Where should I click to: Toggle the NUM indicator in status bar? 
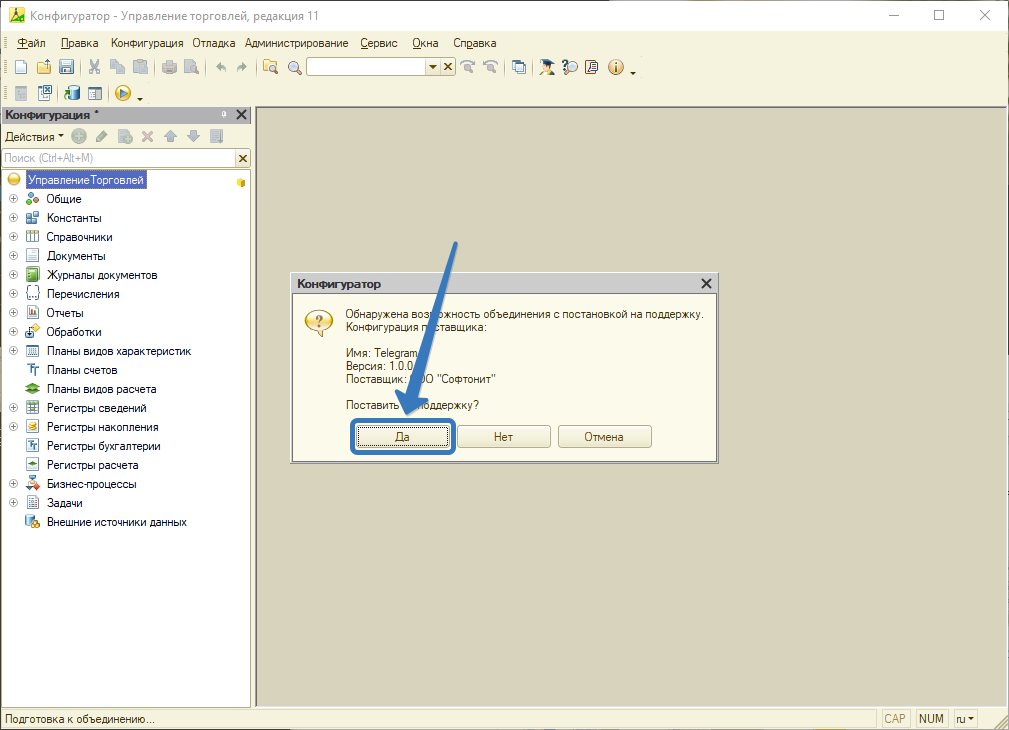[x=931, y=718]
